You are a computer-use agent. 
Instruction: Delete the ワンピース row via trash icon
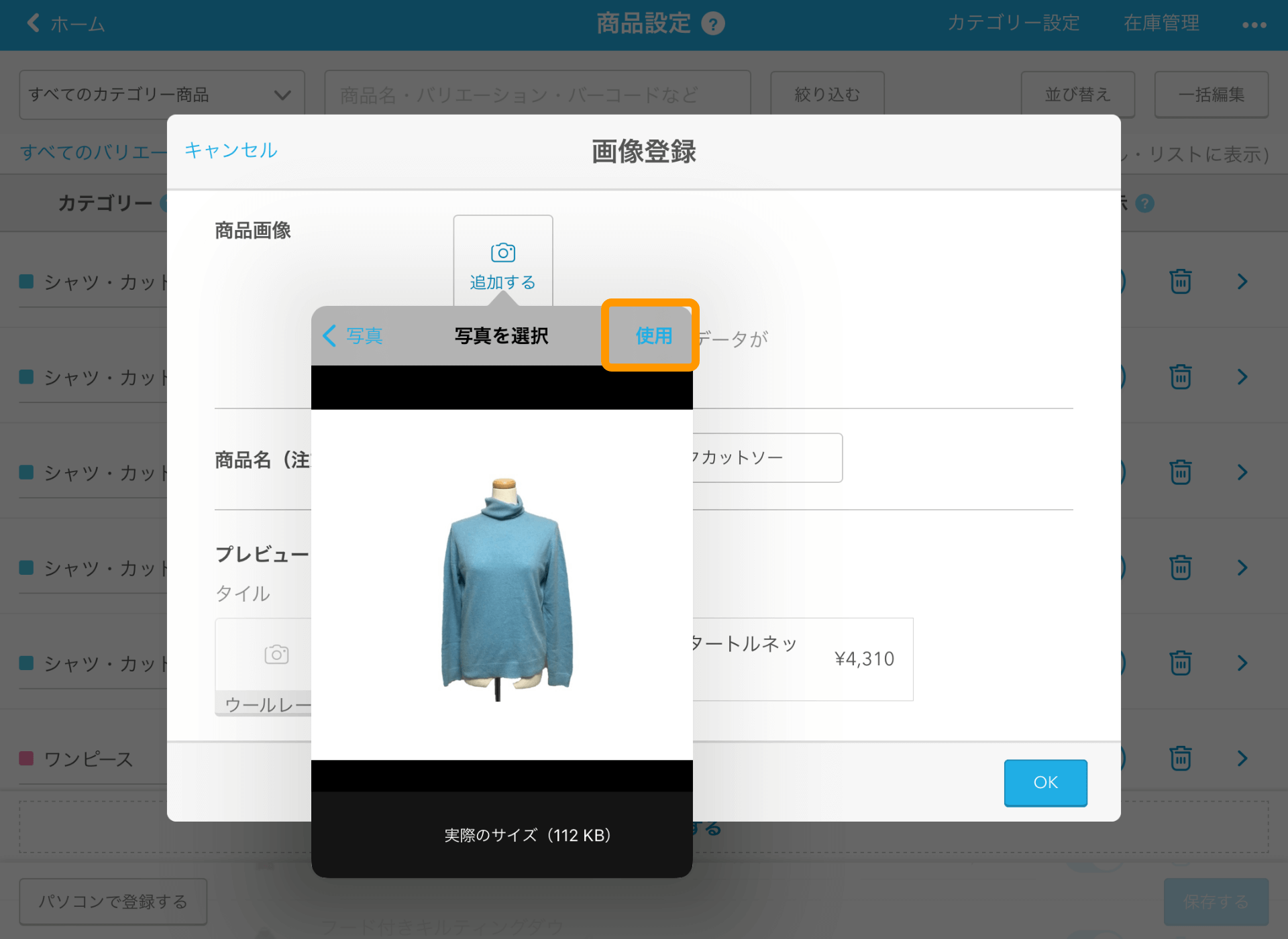point(1181,758)
